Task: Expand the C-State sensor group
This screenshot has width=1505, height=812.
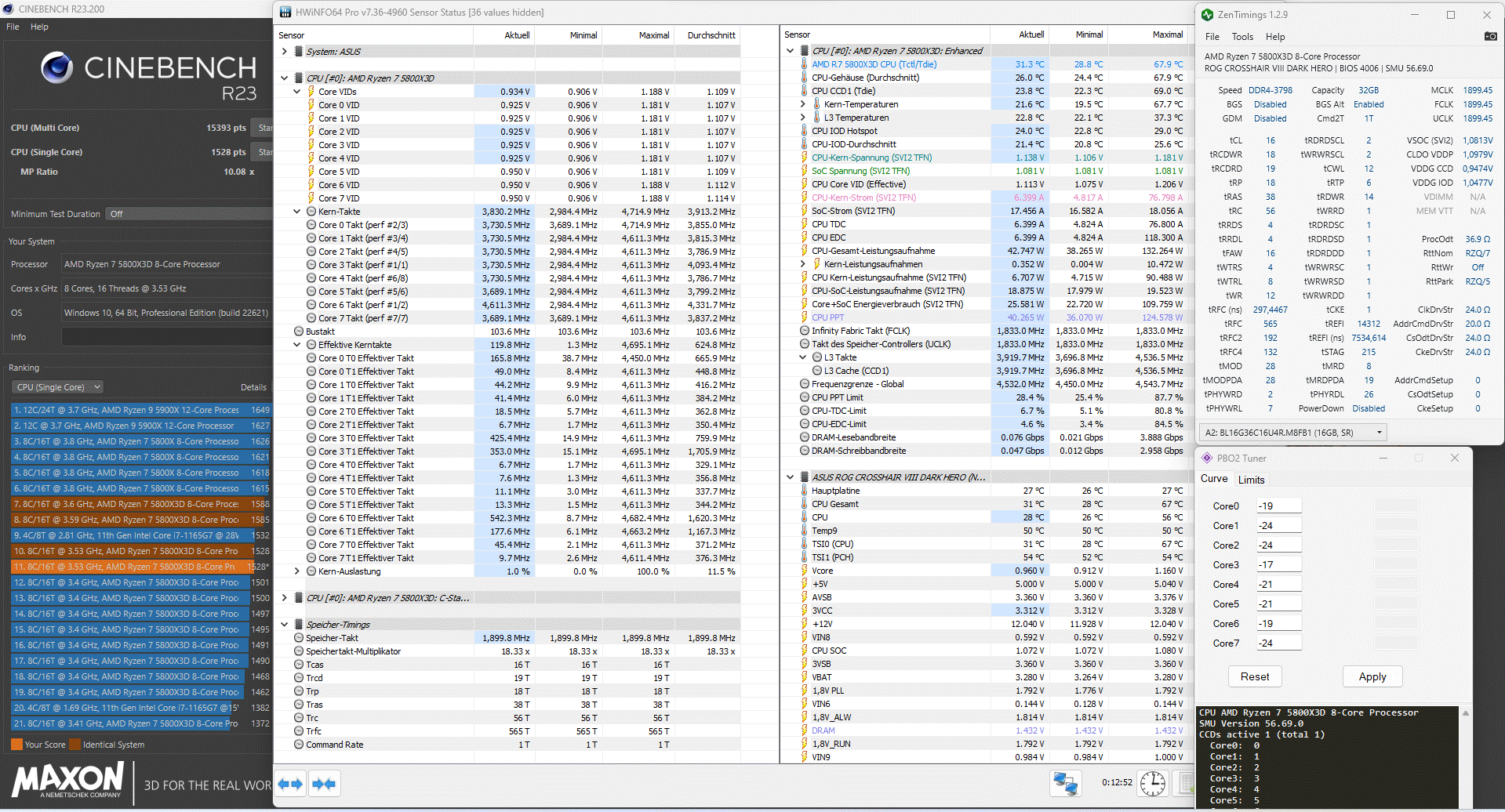Action: (x=284, y=598)
